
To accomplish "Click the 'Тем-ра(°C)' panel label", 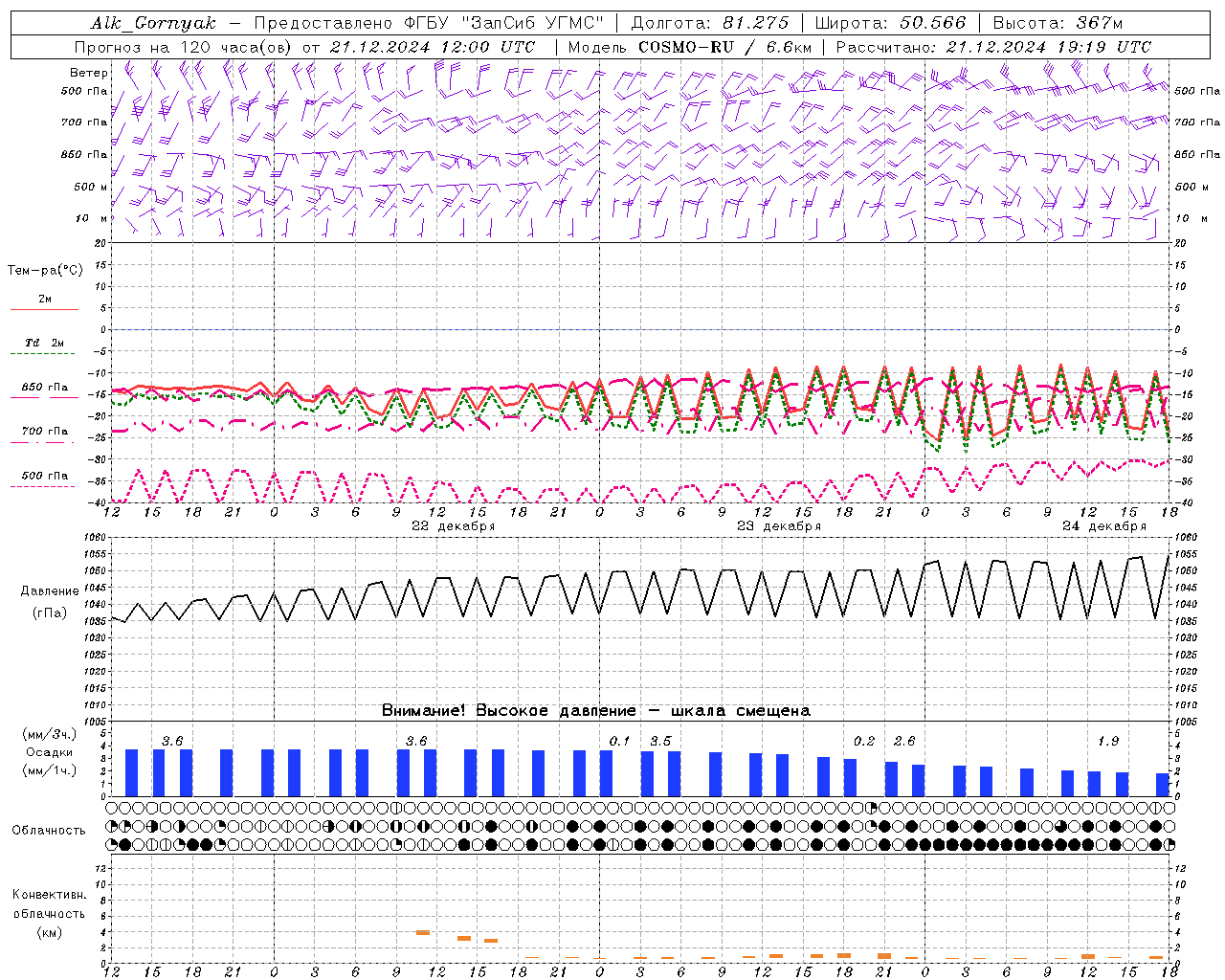I will point(45,271).
